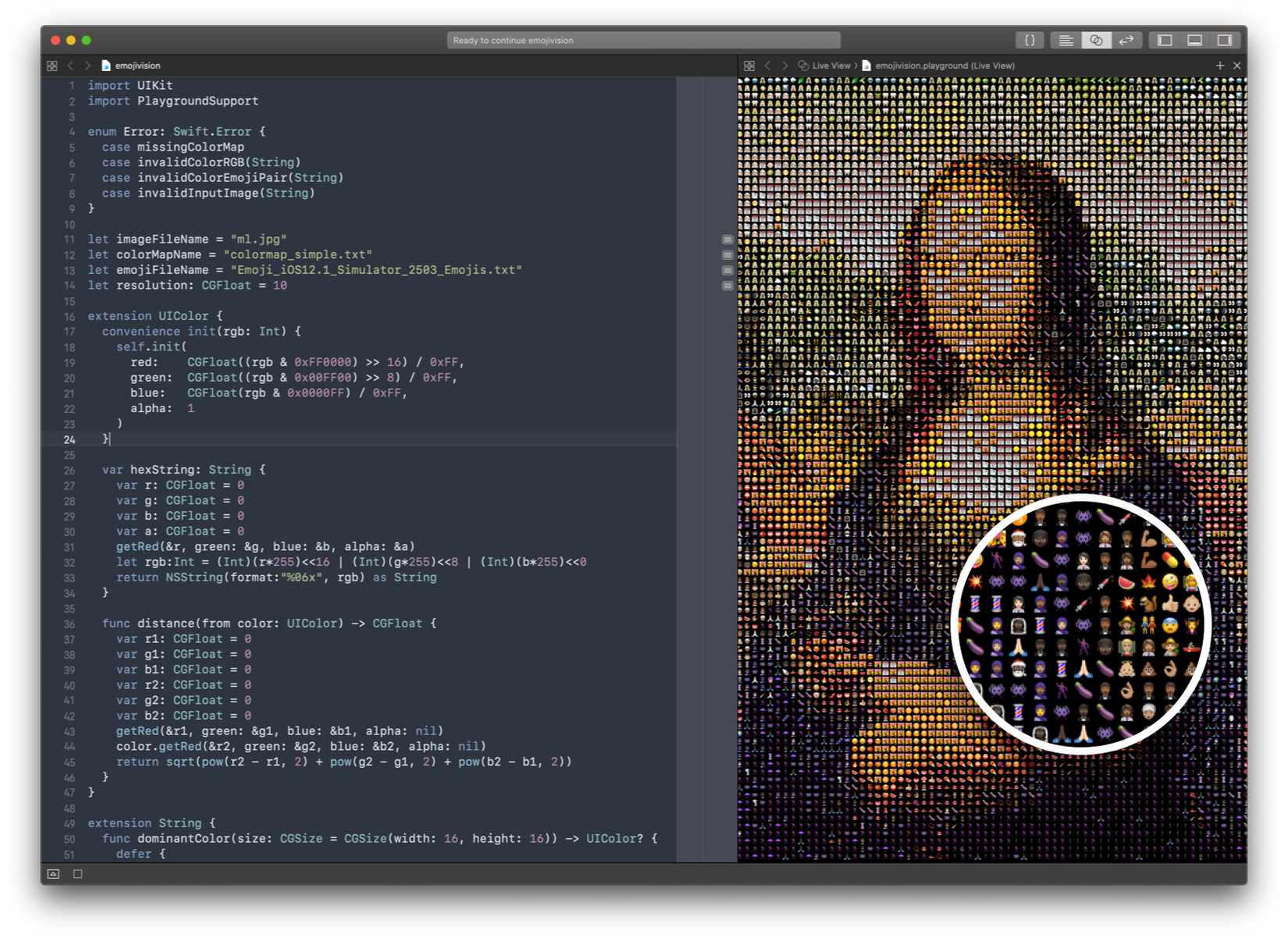Click "var hexString: String" declaration
The height and width of the screenshot is (938, 1288).
[183, 470]
